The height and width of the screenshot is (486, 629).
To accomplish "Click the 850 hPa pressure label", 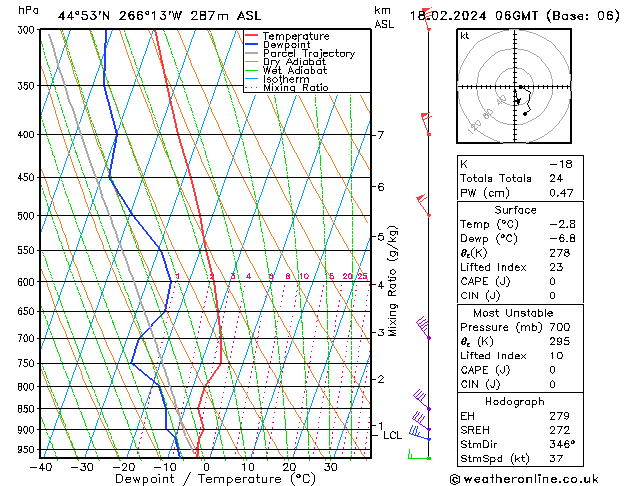I will tap(28, 409).
